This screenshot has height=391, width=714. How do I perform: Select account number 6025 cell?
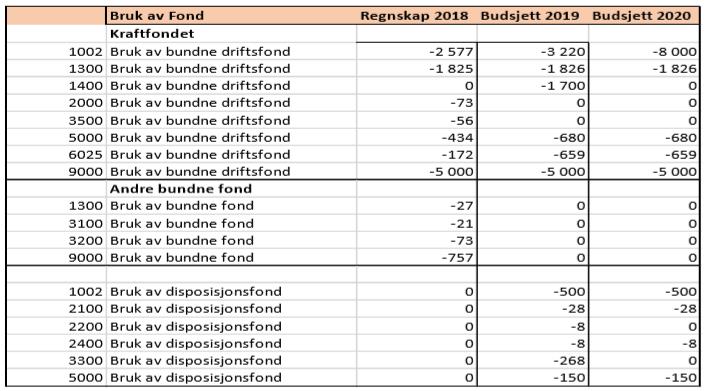[x=56, y=155]
